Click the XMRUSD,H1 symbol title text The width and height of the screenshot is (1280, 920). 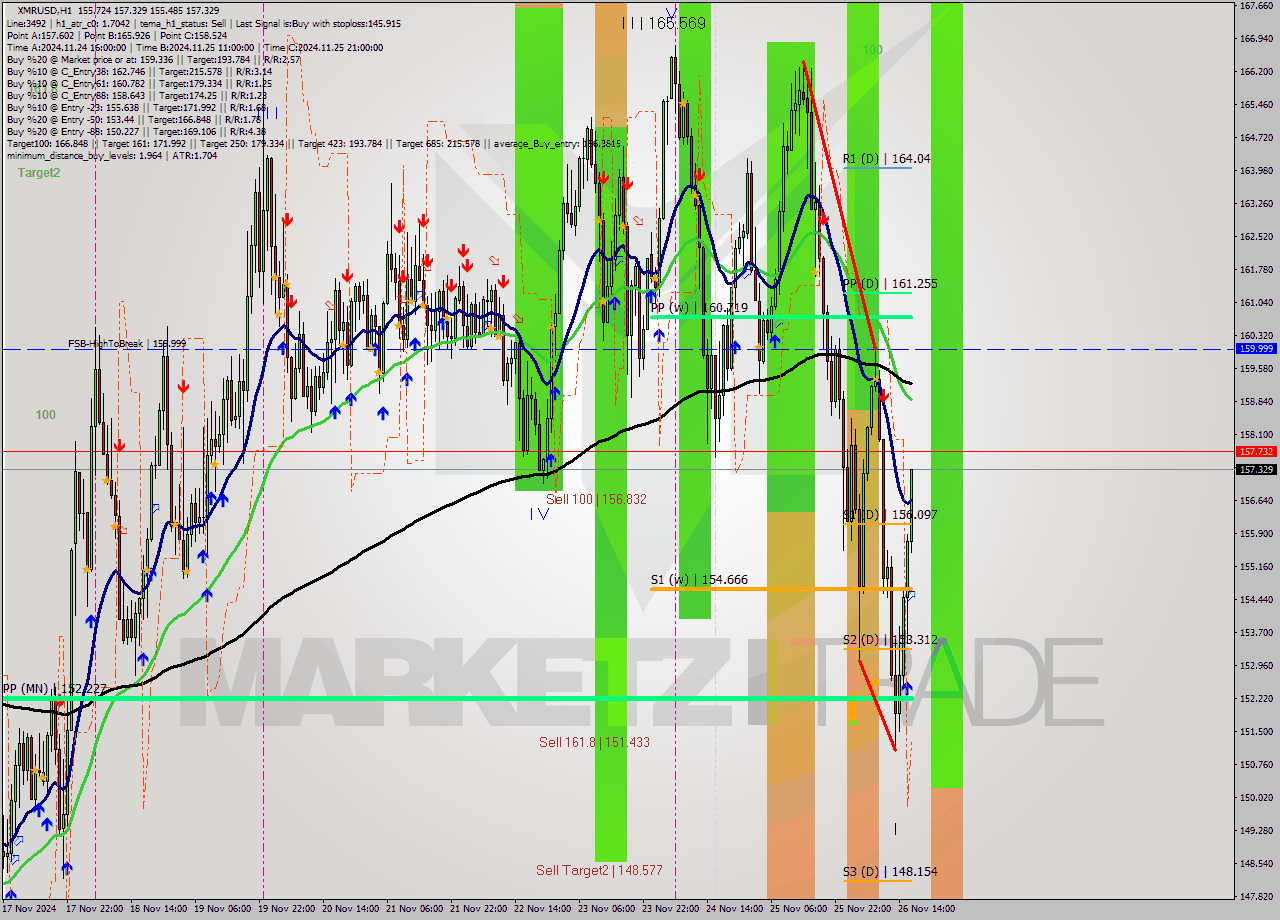(45, 10)
